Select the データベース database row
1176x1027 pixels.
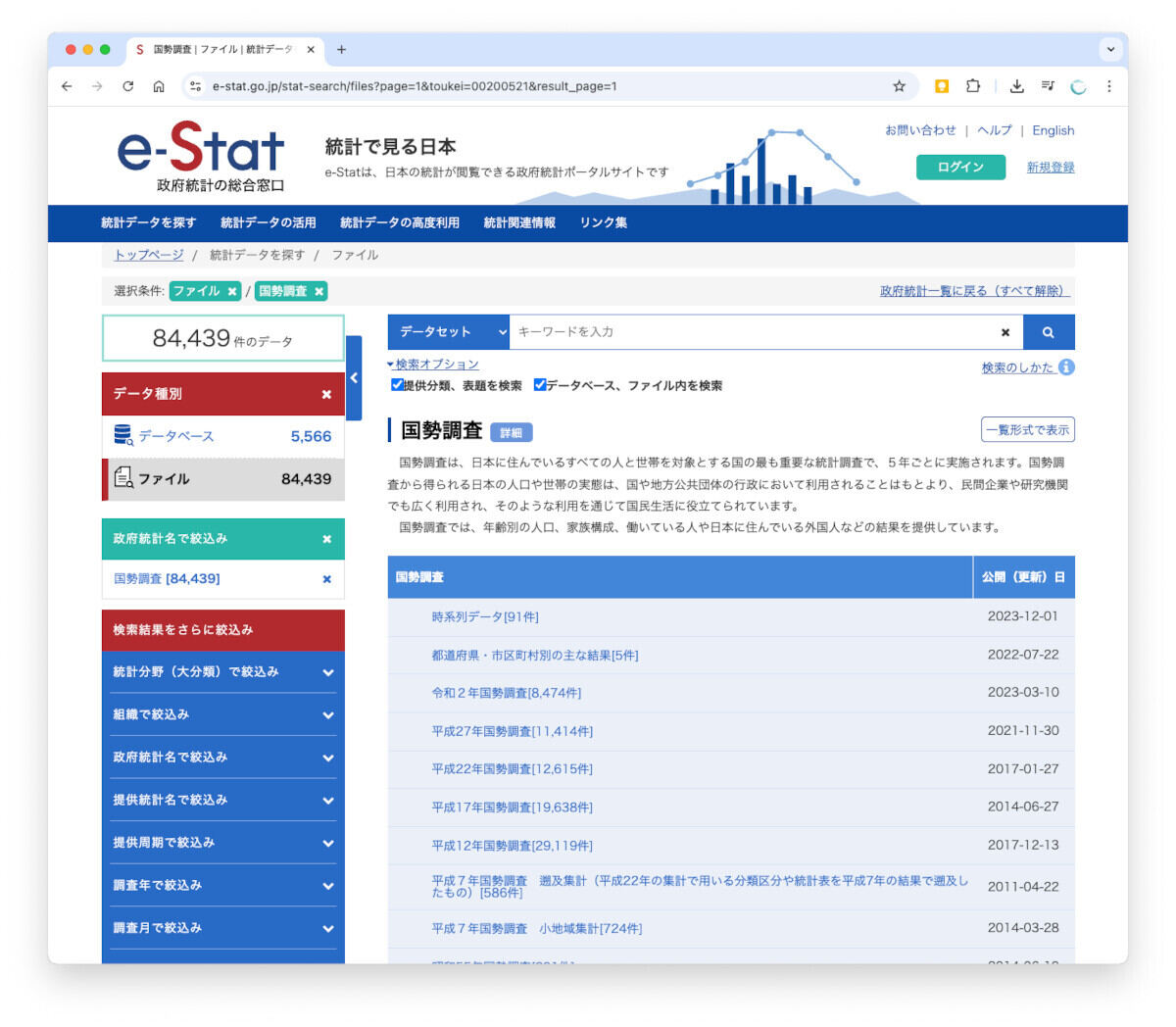click(223, 436)
